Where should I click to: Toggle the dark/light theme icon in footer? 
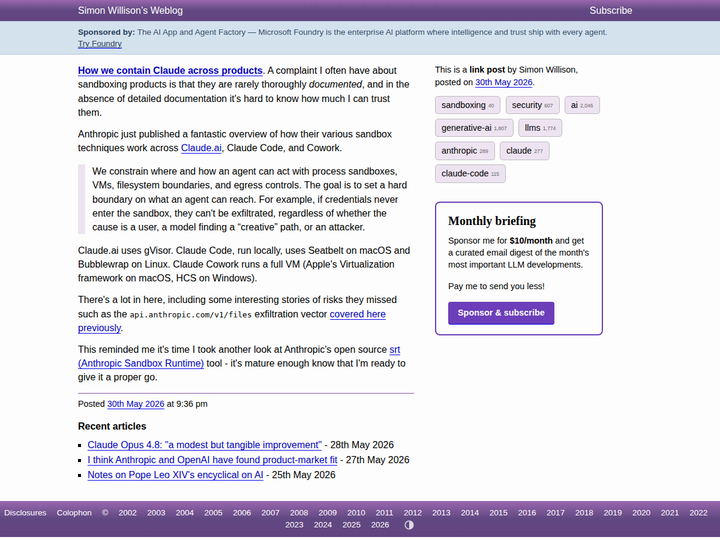(409, 525)
